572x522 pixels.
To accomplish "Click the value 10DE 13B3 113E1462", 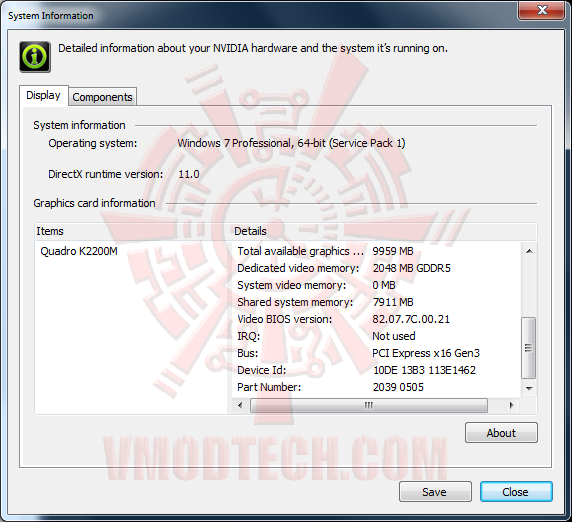I will [x=424, y=370].
